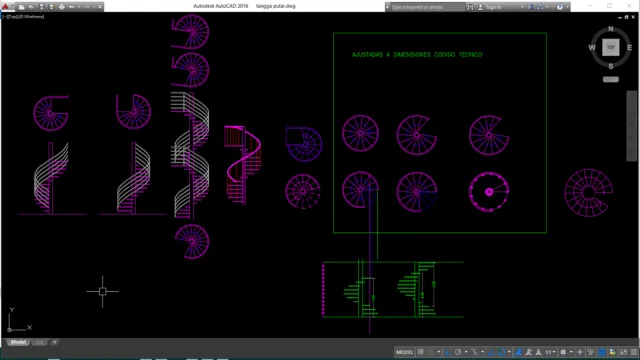
Task: Toggle Ortho mode in status bar
Action: (x=448, y=352)
